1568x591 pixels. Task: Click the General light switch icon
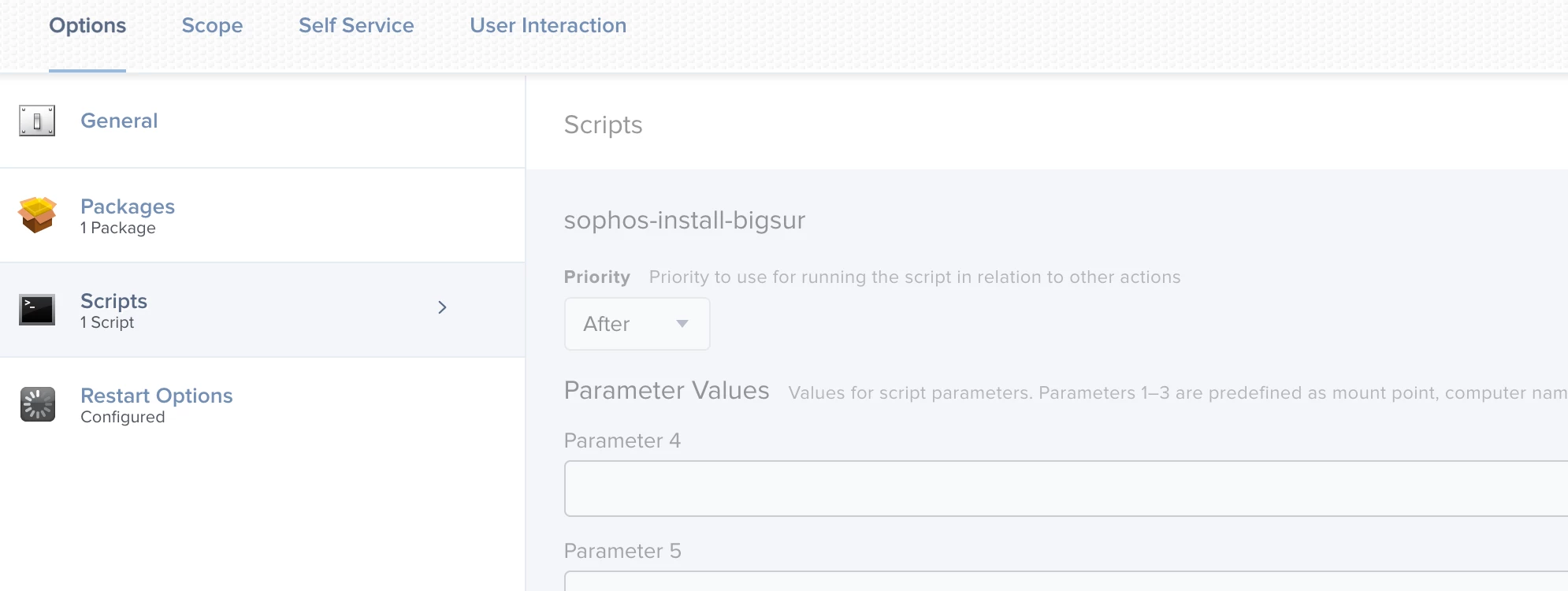tap(37, 121)
